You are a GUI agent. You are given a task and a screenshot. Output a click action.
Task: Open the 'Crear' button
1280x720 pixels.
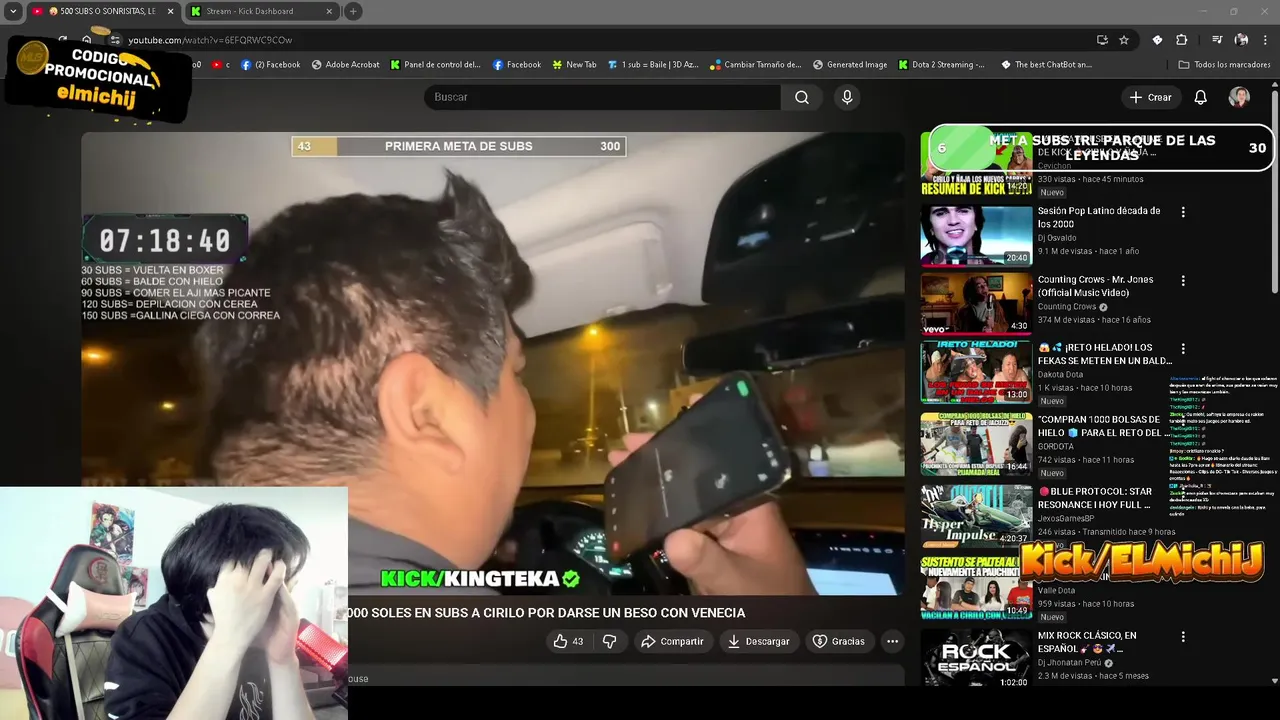pos(1150,97)
